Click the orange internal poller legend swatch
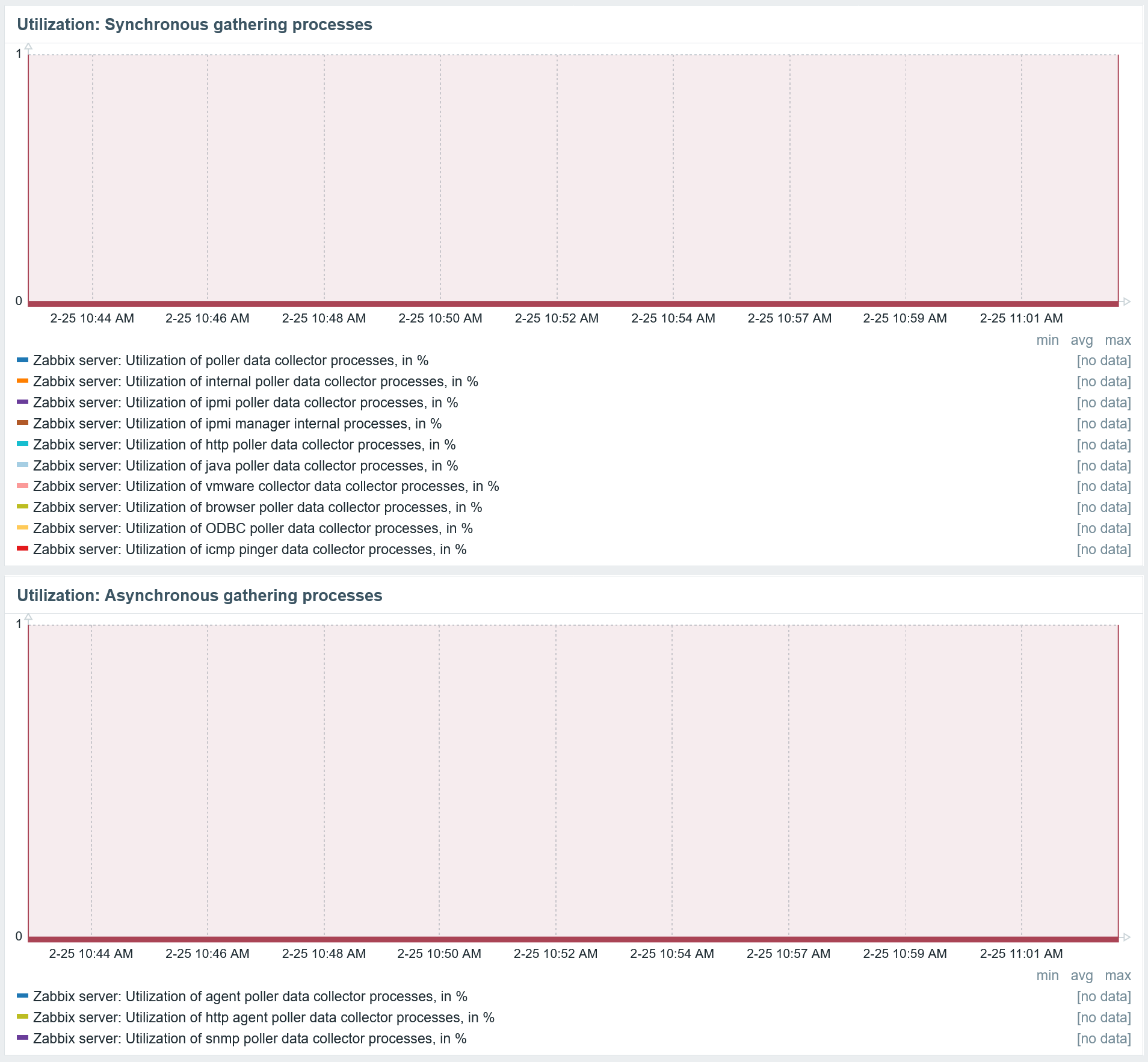 coord(22,381)
